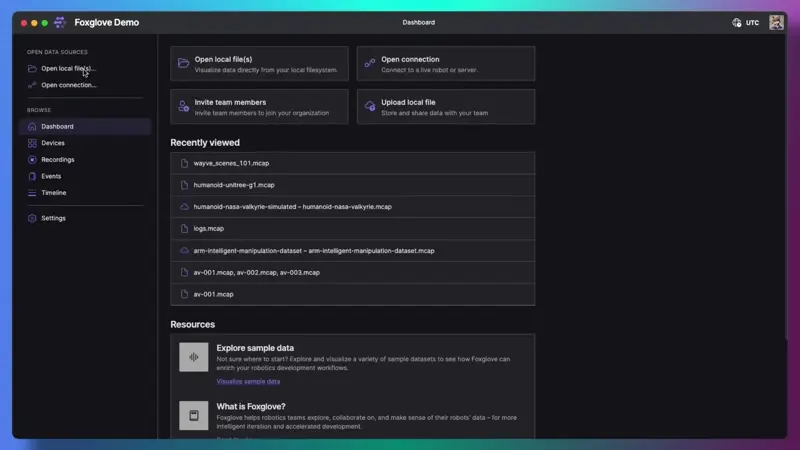
Task: Click the Upload local file cloud icon
Action: tap(370, 106)
